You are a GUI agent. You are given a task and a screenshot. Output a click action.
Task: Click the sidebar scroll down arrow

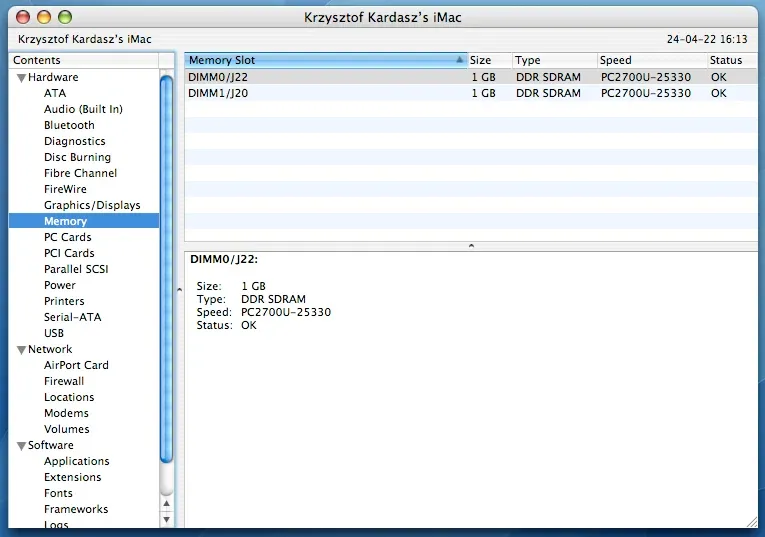click(x=166, y=519)
